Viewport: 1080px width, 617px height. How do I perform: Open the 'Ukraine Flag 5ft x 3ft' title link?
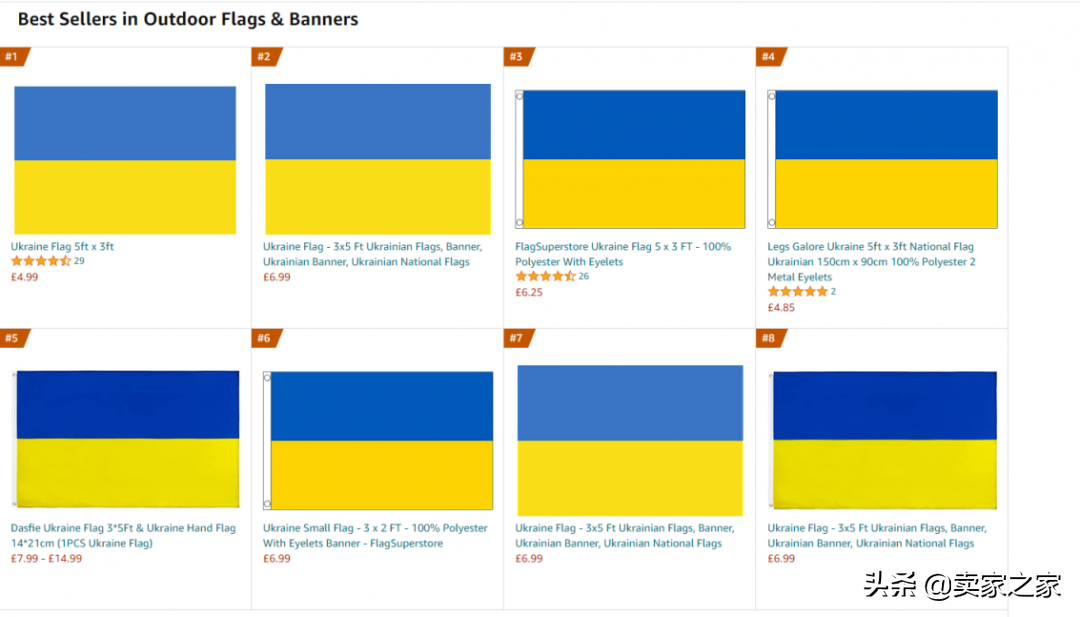[62, 247]
